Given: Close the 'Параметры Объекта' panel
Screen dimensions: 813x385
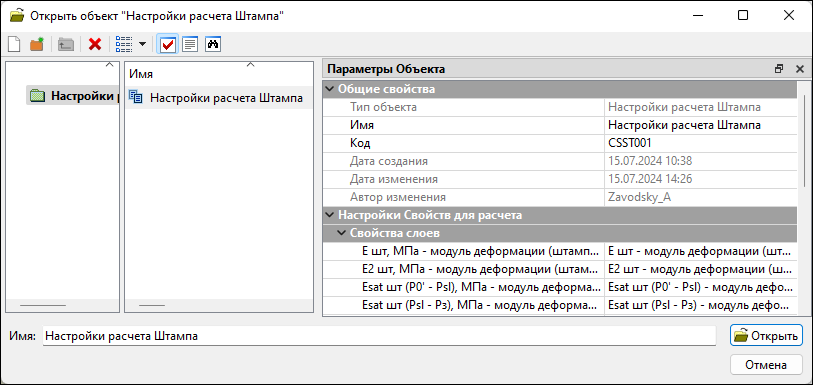Looking at the screenshot, I should (x=799, y=69).
